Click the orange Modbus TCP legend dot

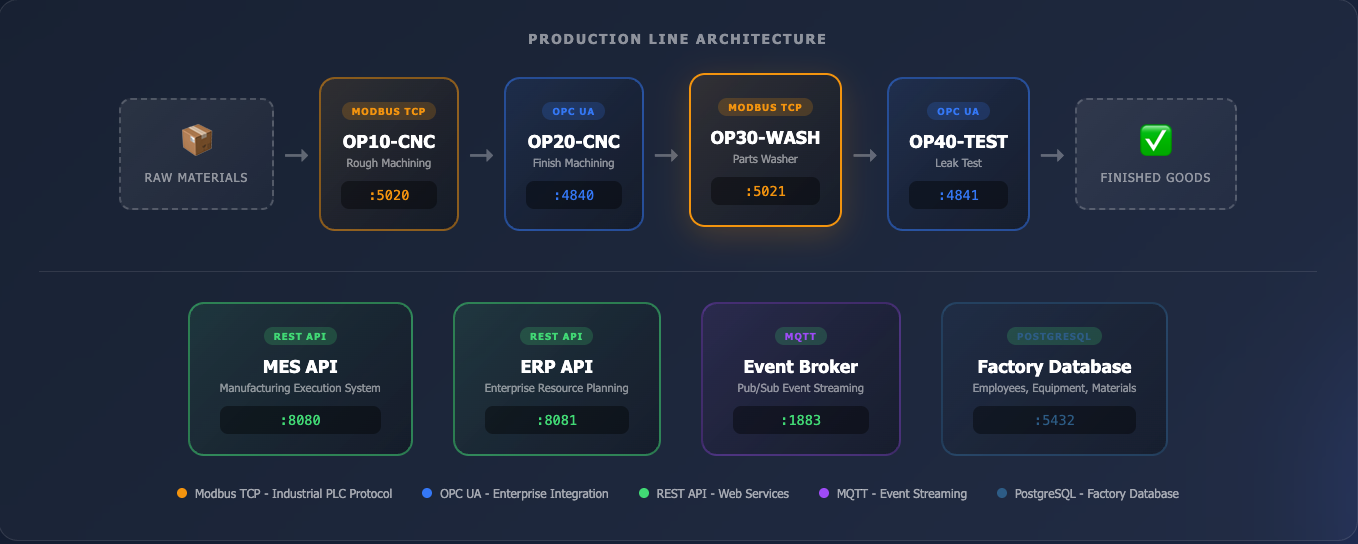[182, 493]
